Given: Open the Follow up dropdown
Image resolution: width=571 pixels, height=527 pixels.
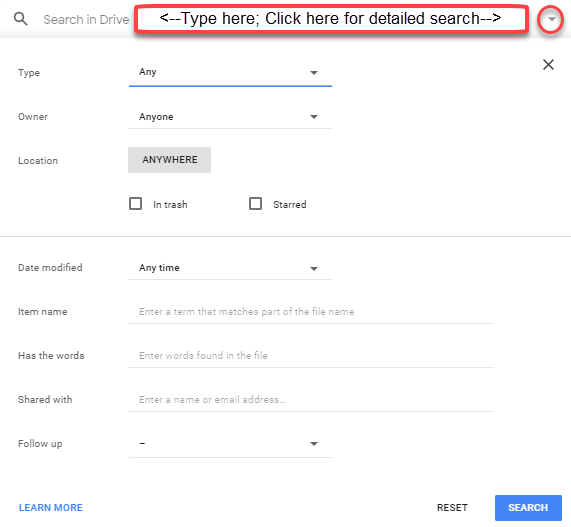Looking at the screenshot, I should pyautogui.click(x=230, y=444).
